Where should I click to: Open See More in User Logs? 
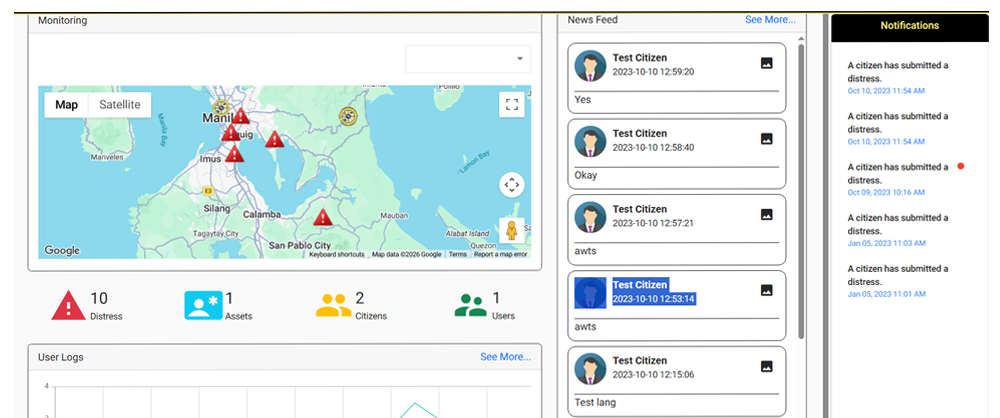[x=505, y=357]
